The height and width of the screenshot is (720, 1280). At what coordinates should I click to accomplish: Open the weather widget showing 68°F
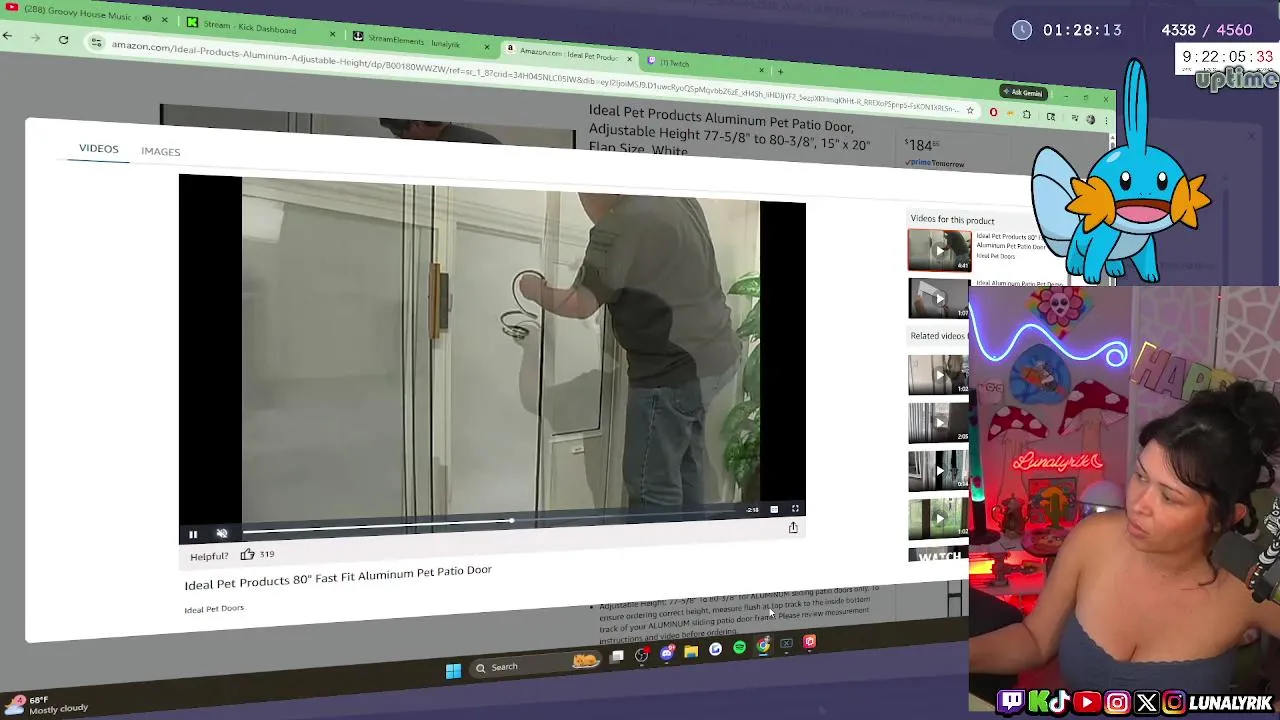(46, 704)
